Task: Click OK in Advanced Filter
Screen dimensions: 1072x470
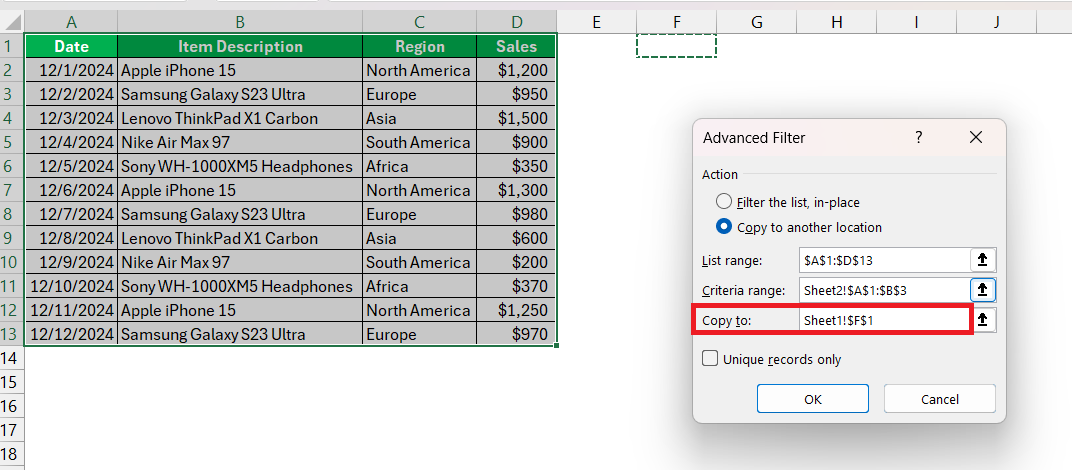Action: click(812, 399)
